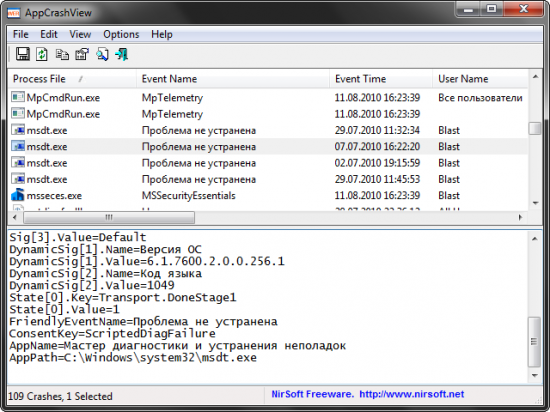
Task: Click MpTelemetry in the second MpCmdRun.exe row
Action: point(172,114)
